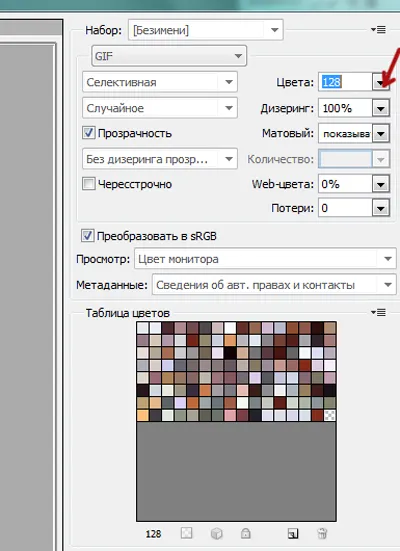The width and height of the screenshot is (400, 551).
Task: Expand the Дизеринг 100% dropdown arrow
Action: pos(381,108)
